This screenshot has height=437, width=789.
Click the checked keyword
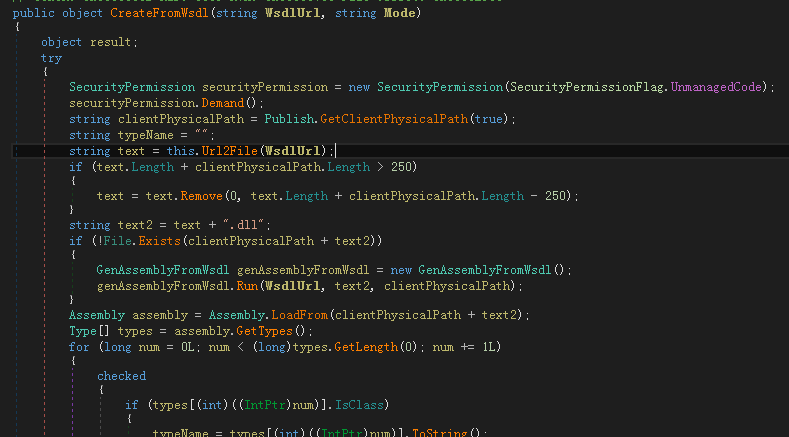click(121, 376)
